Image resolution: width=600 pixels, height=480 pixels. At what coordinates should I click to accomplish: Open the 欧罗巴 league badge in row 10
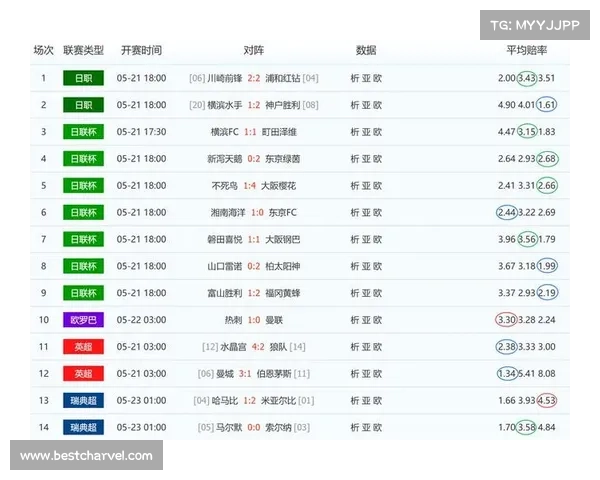click(83, 320)
